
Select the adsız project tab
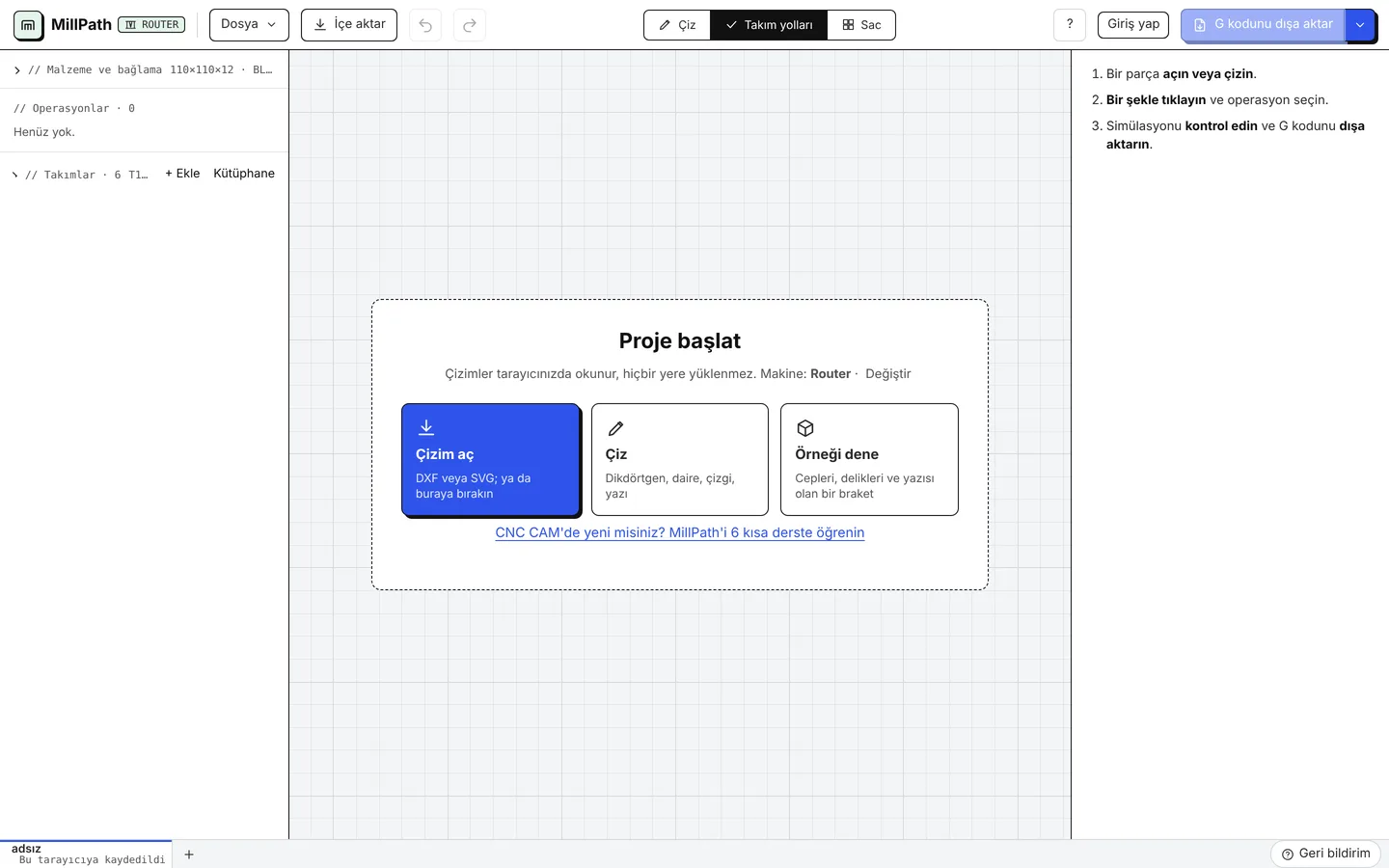86,854
